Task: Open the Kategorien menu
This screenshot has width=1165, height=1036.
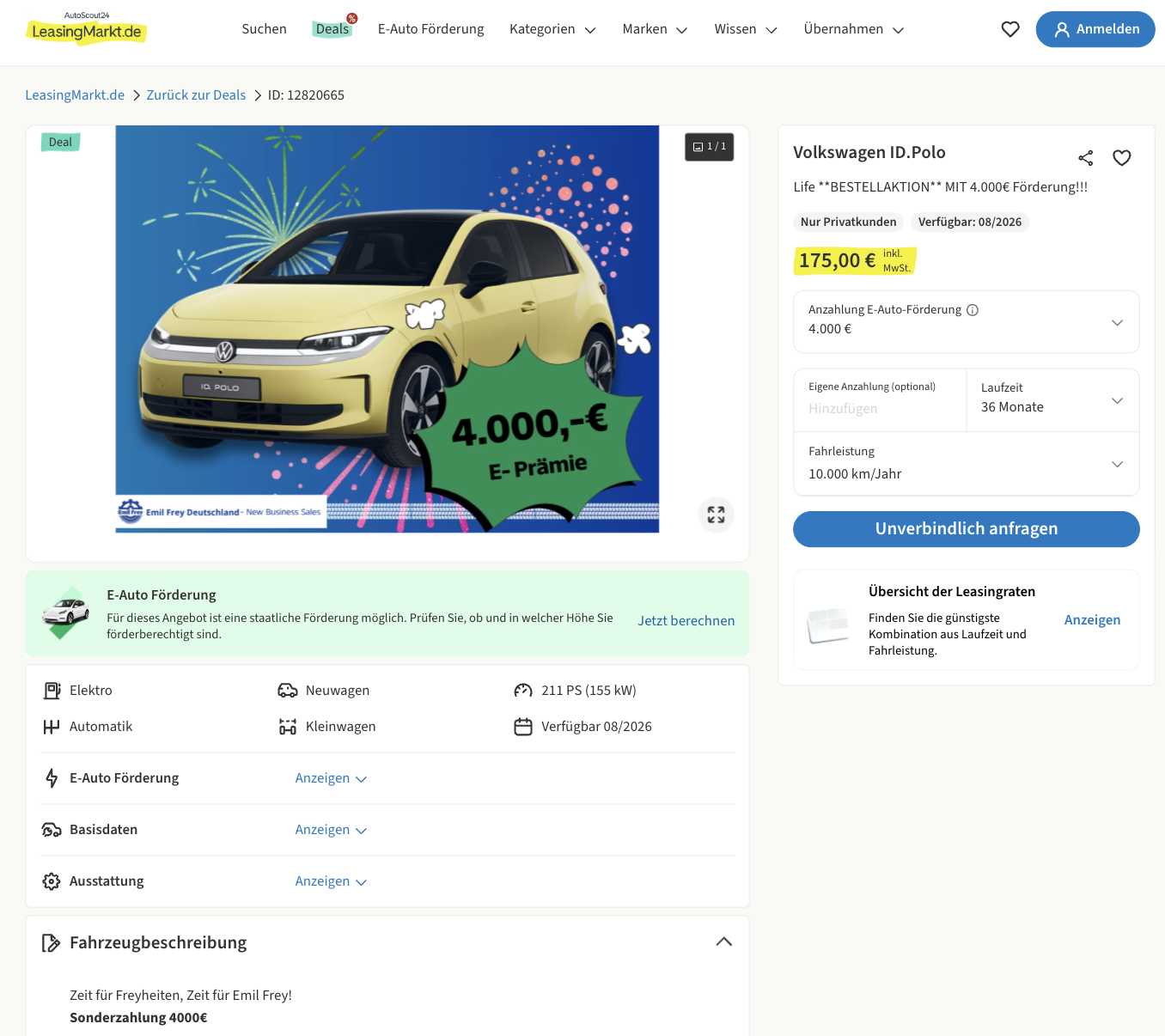Action: click(552, 29)
